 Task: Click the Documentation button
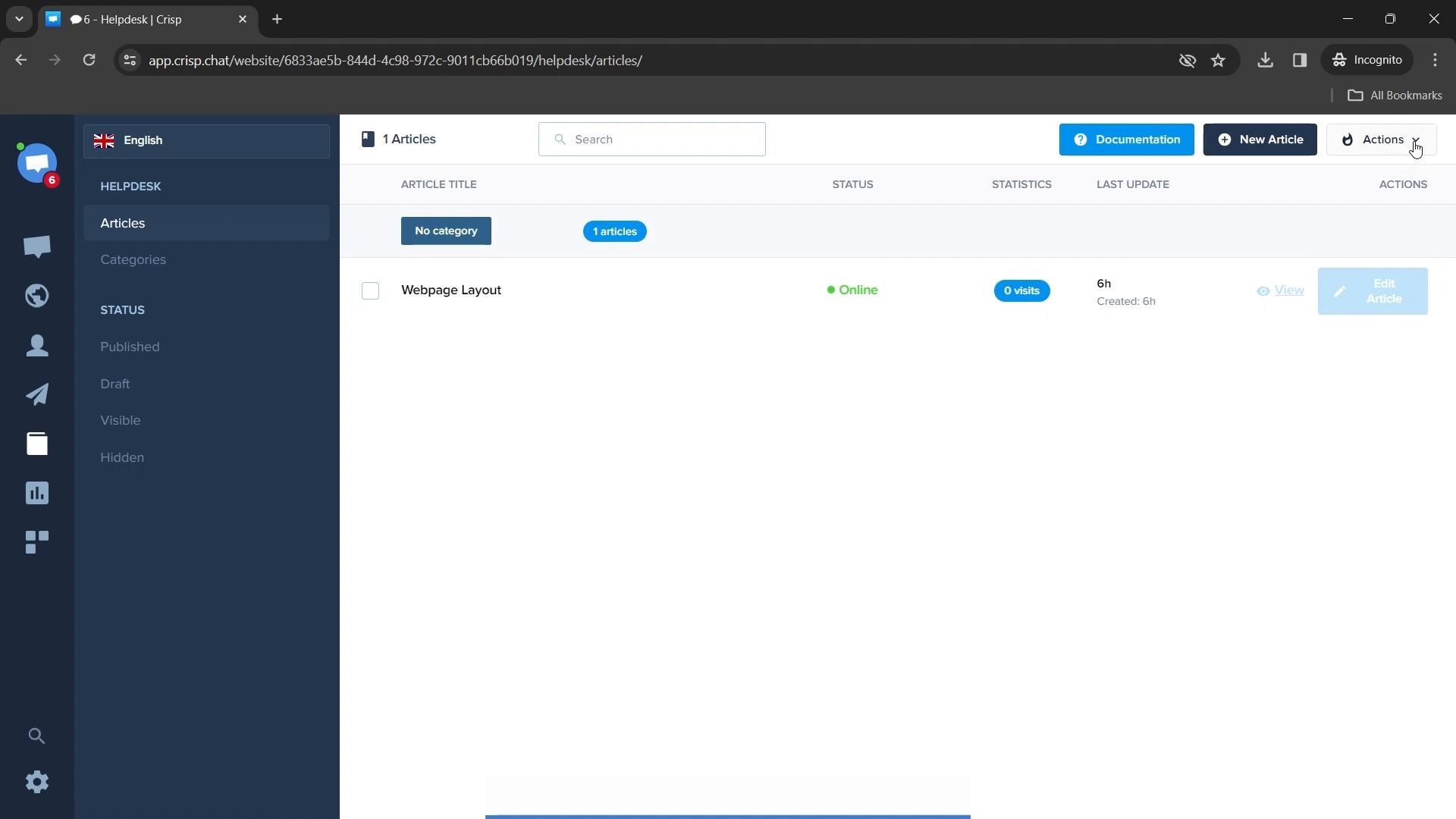coord(1126,139)
